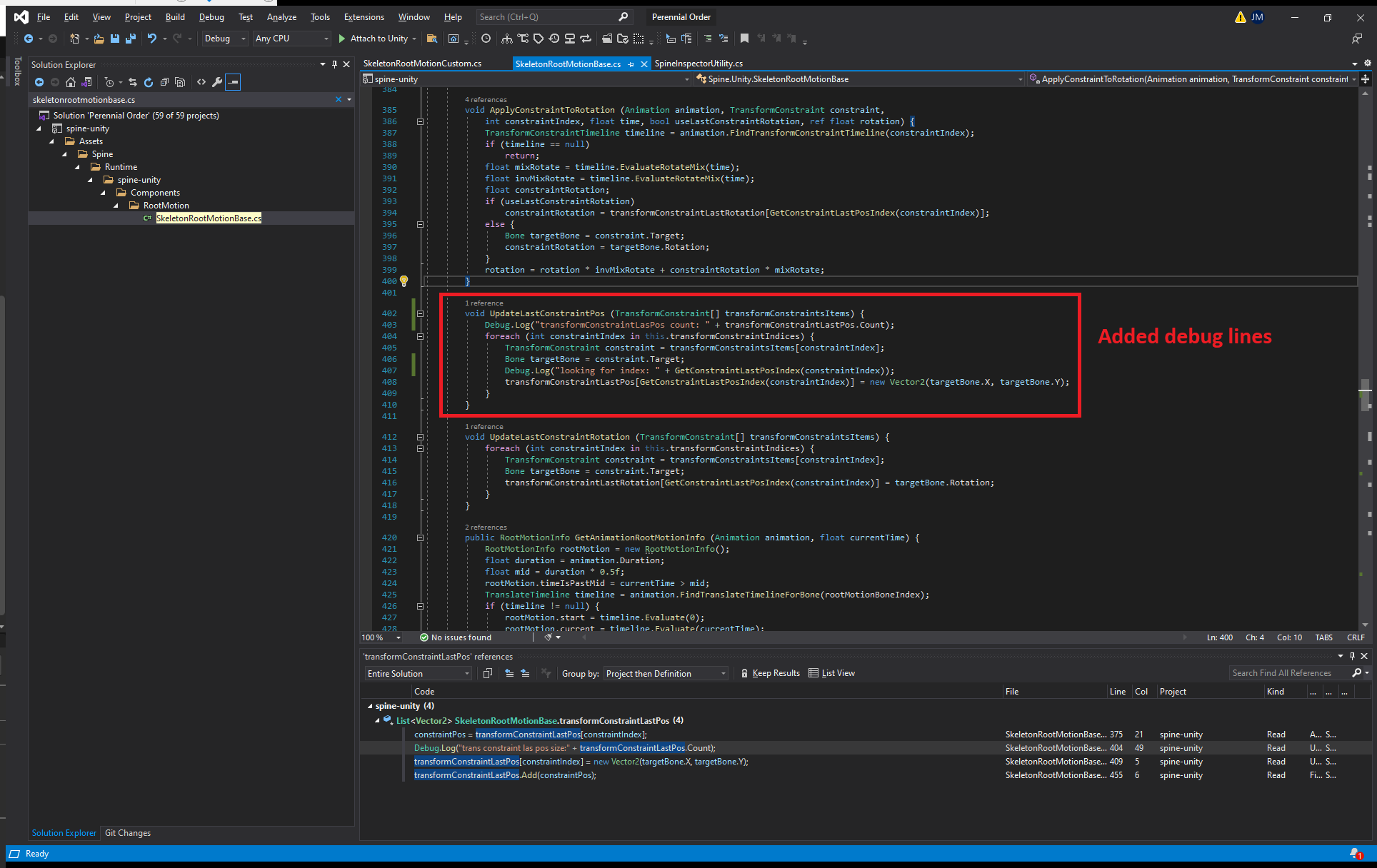Collapse the UpdateLastConstraintRotation method outline
This screenshot has height=868, width=1377.
(421, 437)
